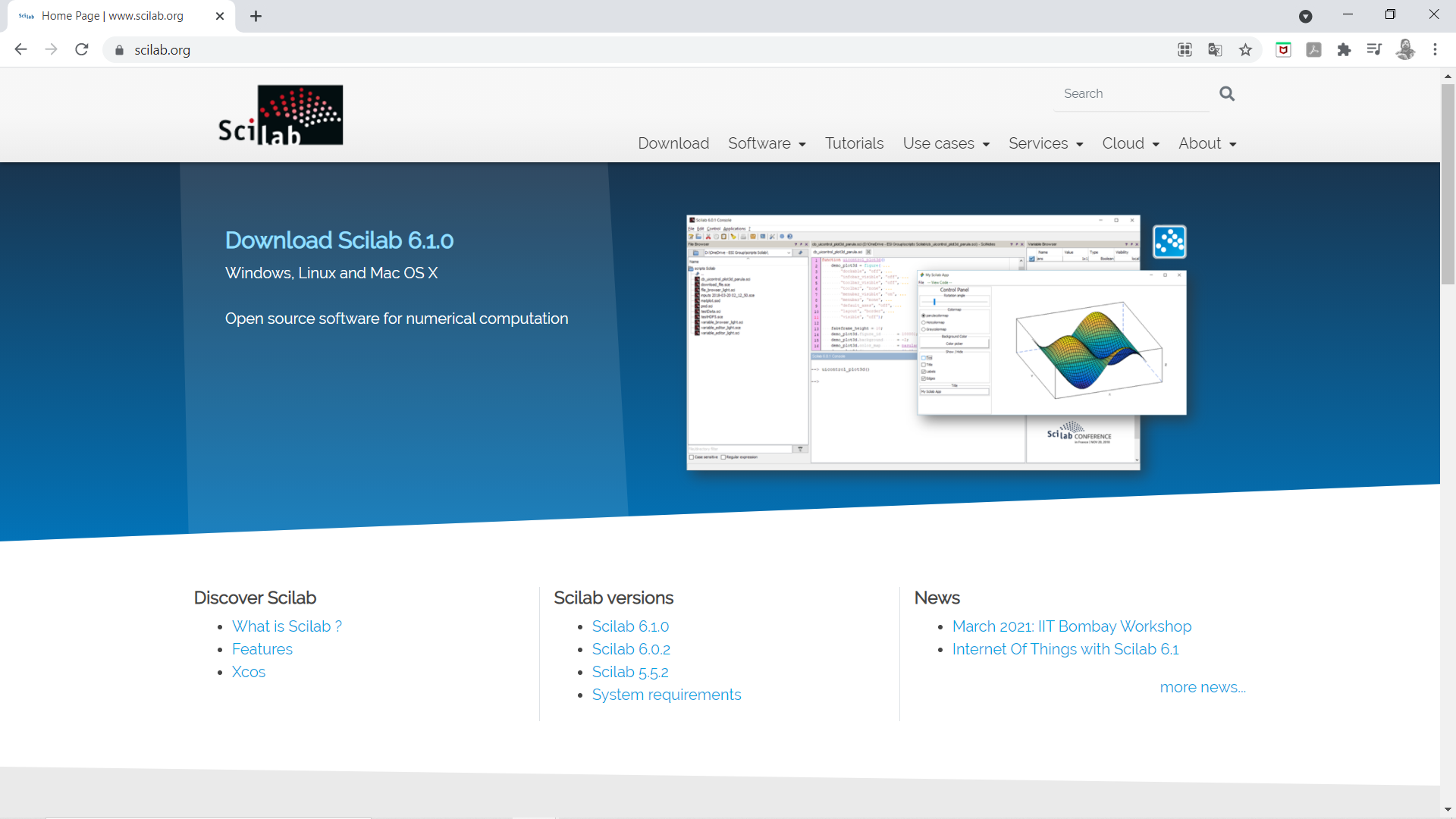Click the Download Scilab 6.1.0 link
This screenshot has width=1456, height=819.
coord(339,240)
